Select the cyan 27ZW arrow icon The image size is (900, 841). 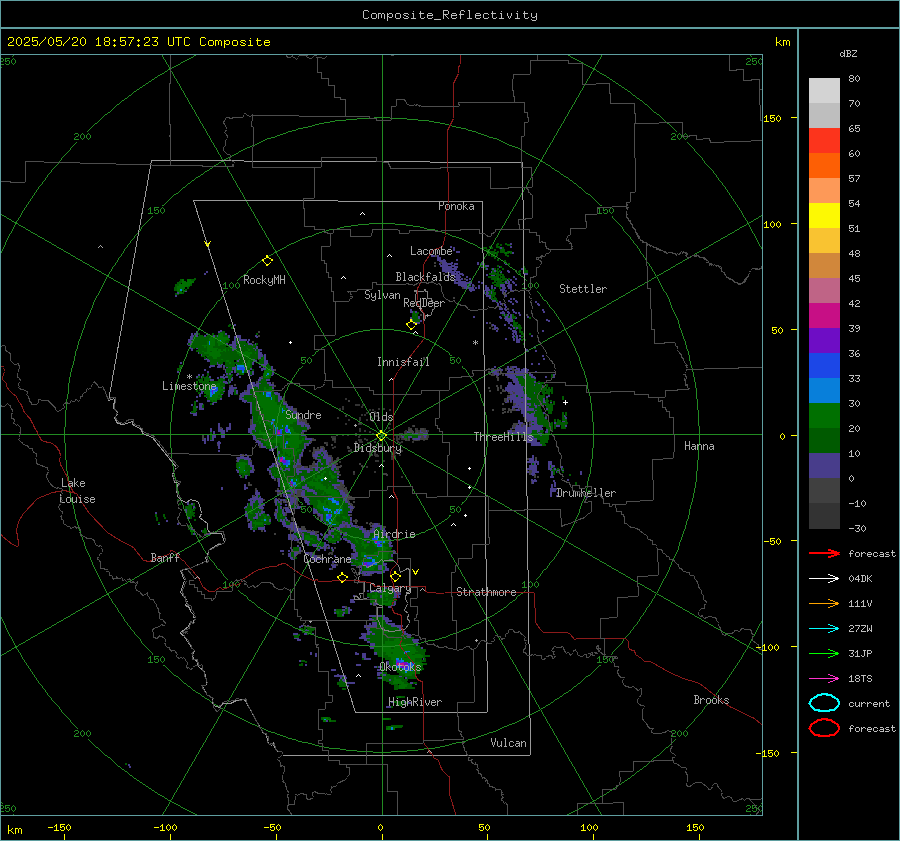(x=824, y=629)
